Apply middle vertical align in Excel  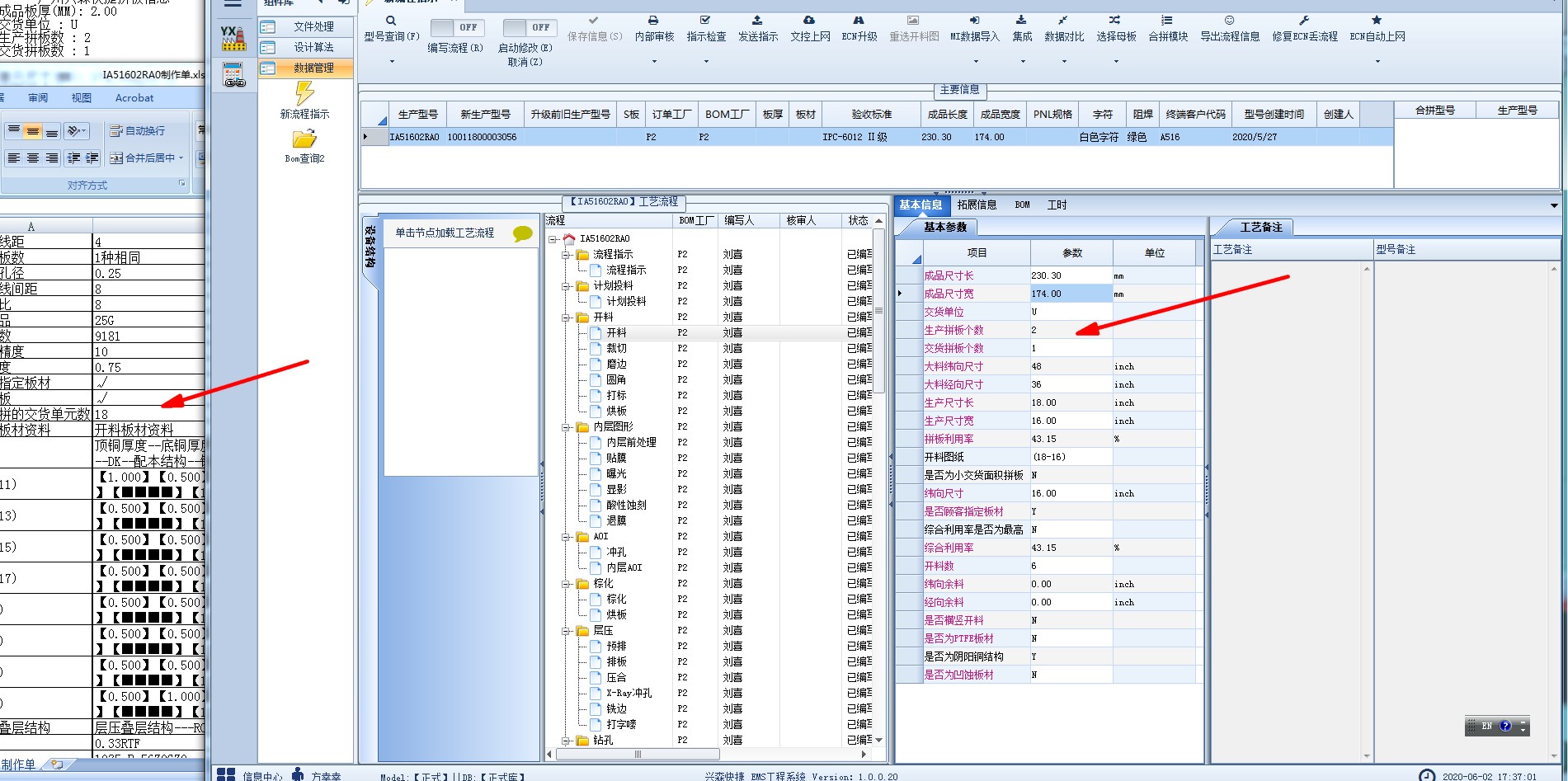click(32, 131)
